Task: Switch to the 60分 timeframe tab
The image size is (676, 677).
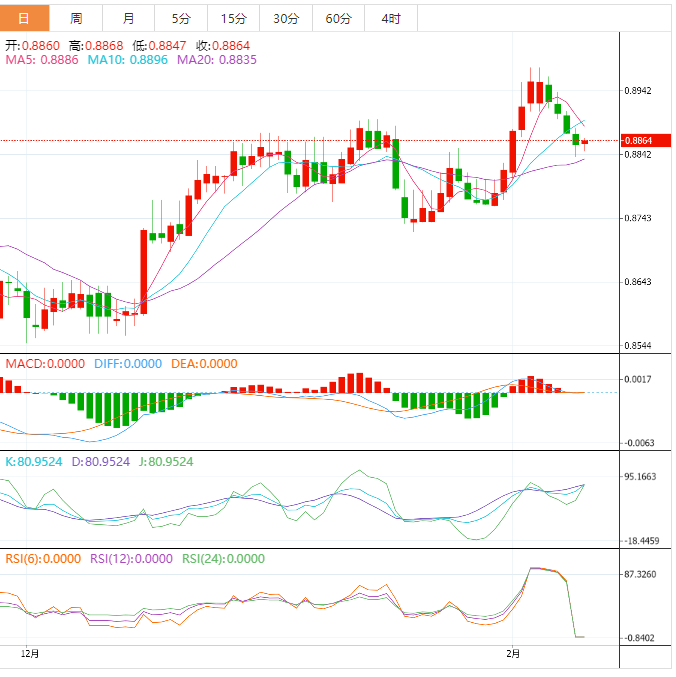Action: pos(339,18)
